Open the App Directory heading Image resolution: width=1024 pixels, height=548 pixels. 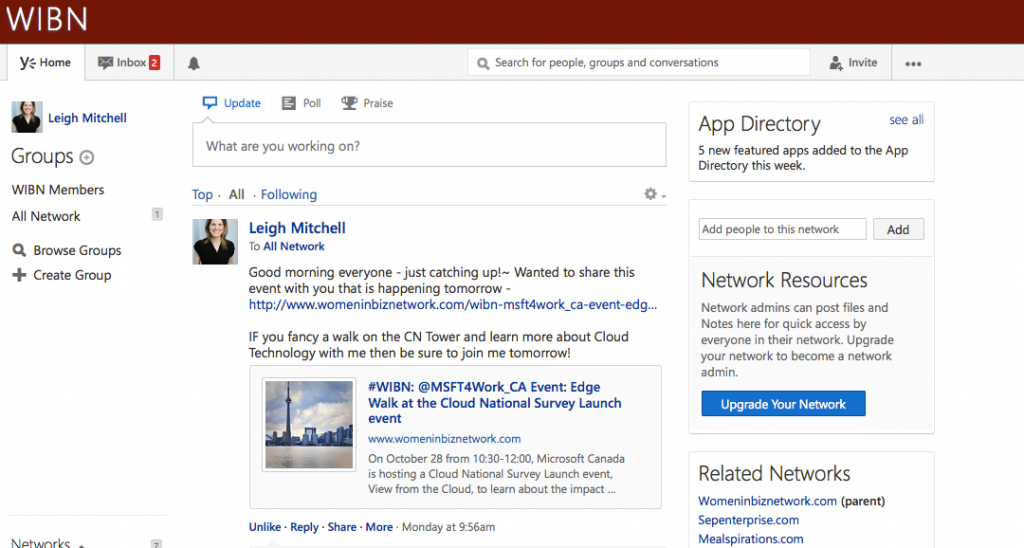[760, 124]
